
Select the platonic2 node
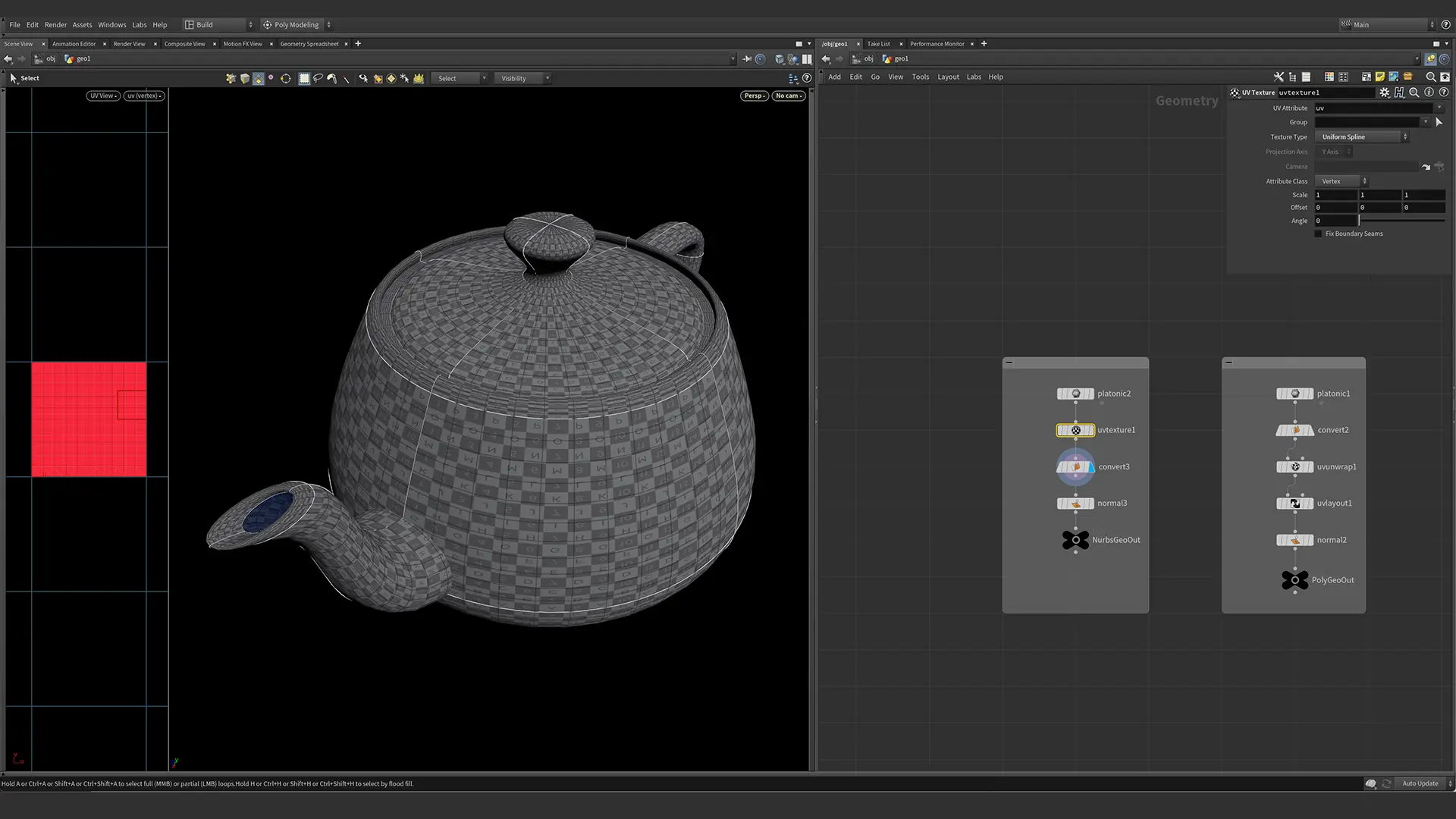coord(1075,394)
